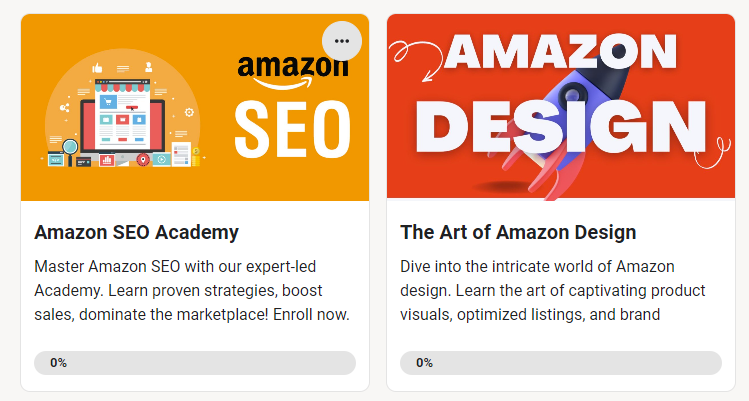This screenshot has height=401, width=749.
Task: Click the thumbs-up icon in SEO illustration
Action: pos(98,68)
